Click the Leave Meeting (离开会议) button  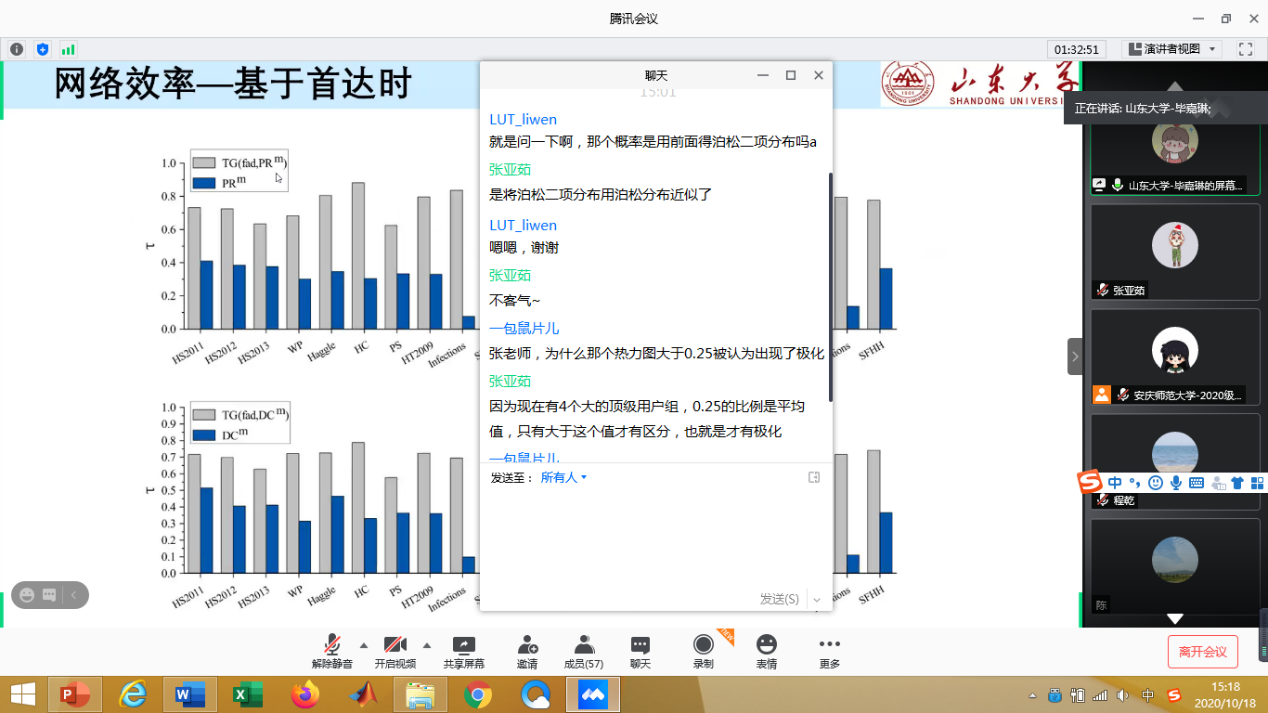coord(1202,652)
